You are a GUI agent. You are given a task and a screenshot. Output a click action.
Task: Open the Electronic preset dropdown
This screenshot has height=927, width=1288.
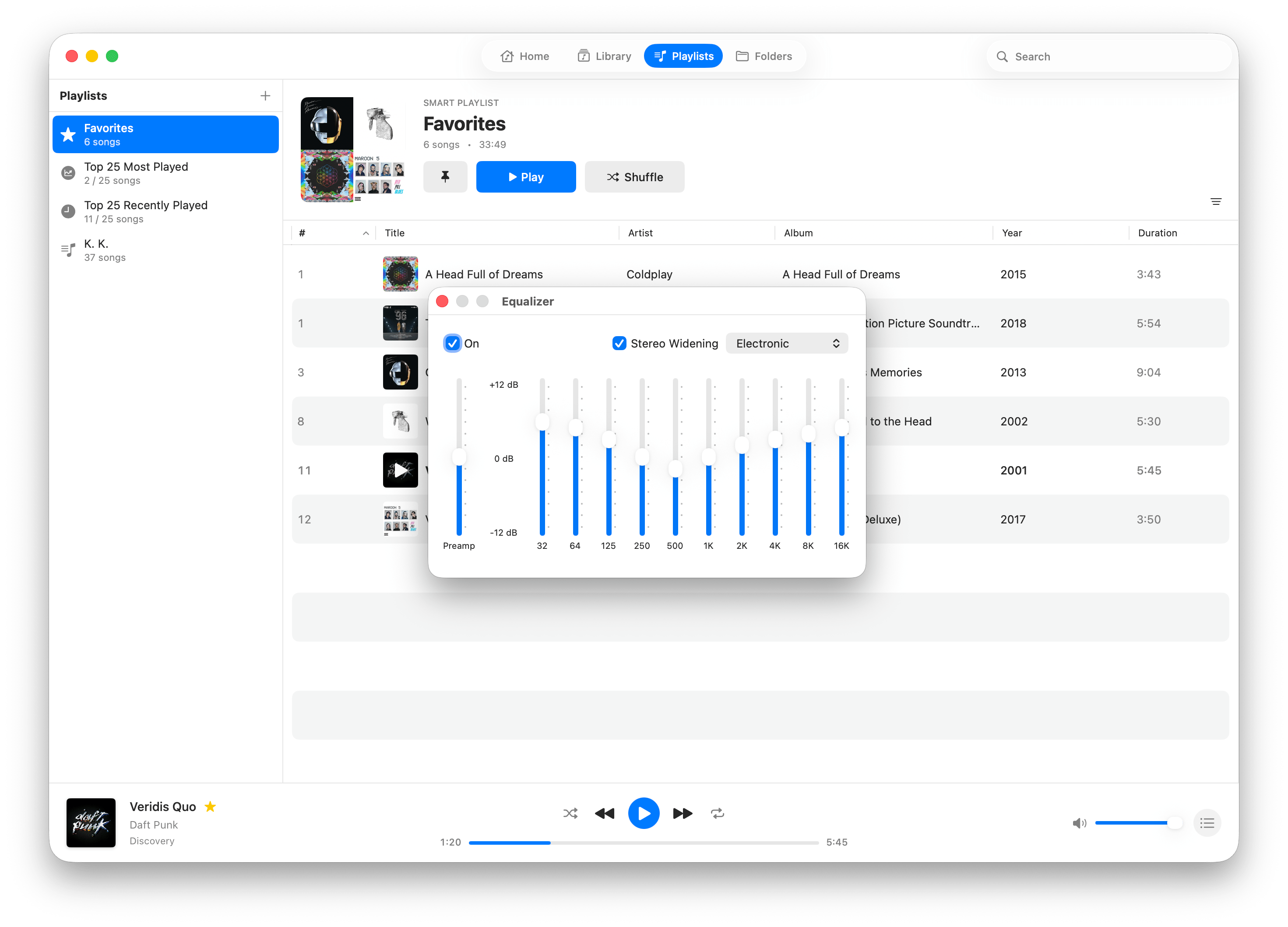tap(787, 344)
